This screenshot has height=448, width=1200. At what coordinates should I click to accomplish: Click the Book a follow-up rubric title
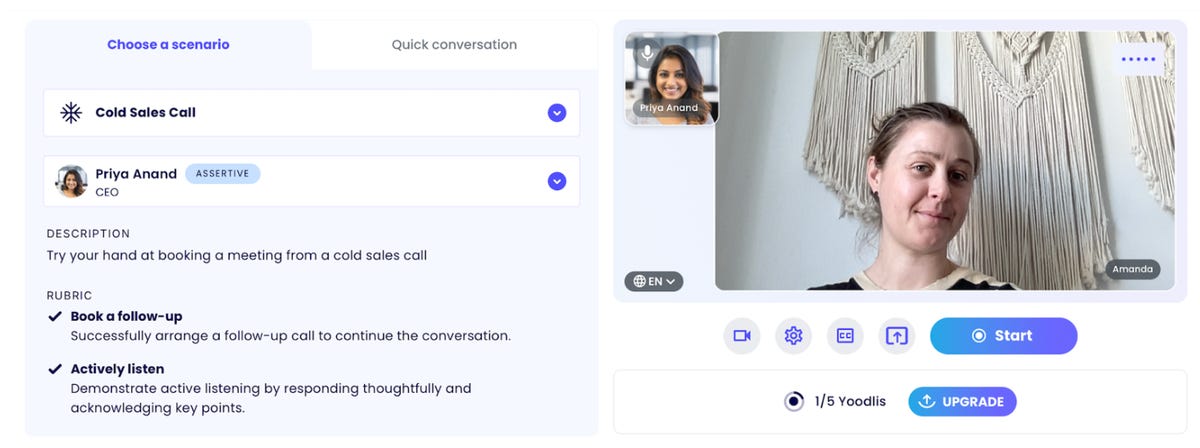126,316
